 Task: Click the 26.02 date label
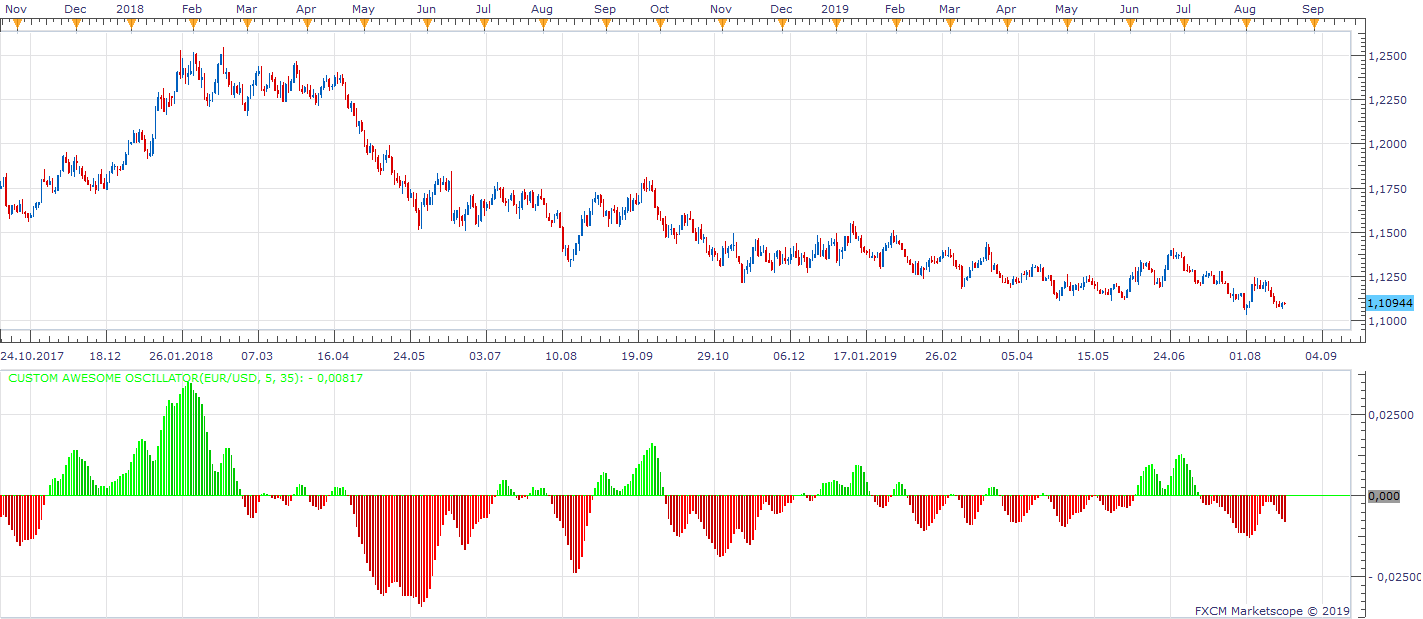941,356
